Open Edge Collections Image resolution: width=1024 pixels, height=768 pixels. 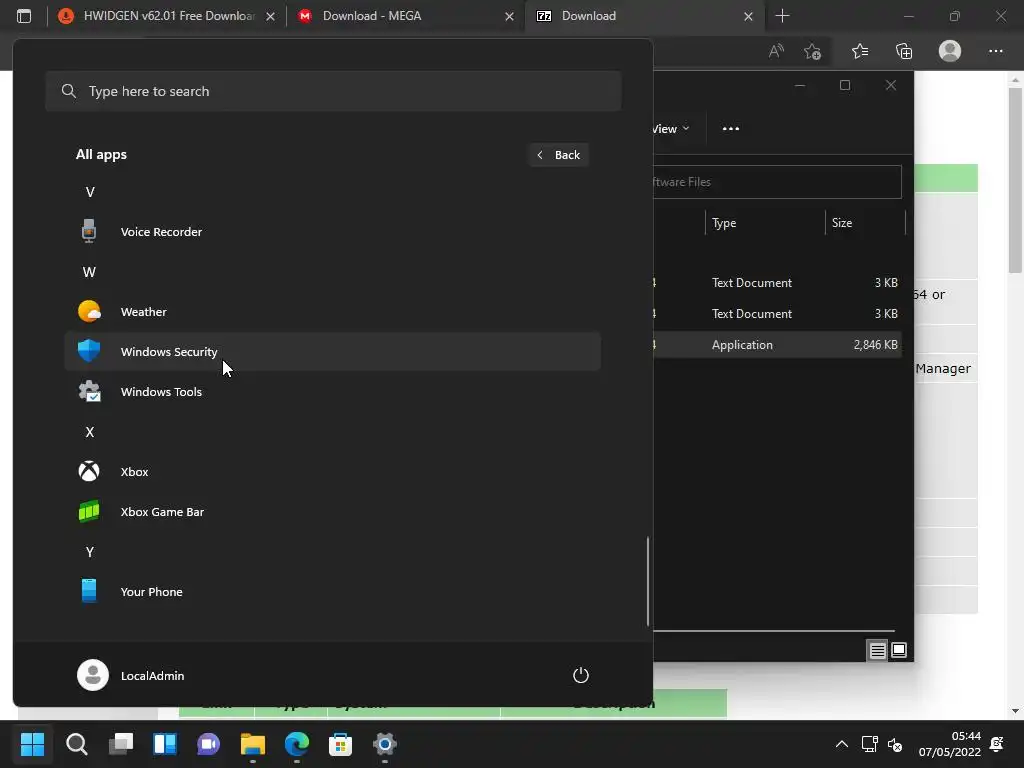pyautogui.click(x=904, y=51)
